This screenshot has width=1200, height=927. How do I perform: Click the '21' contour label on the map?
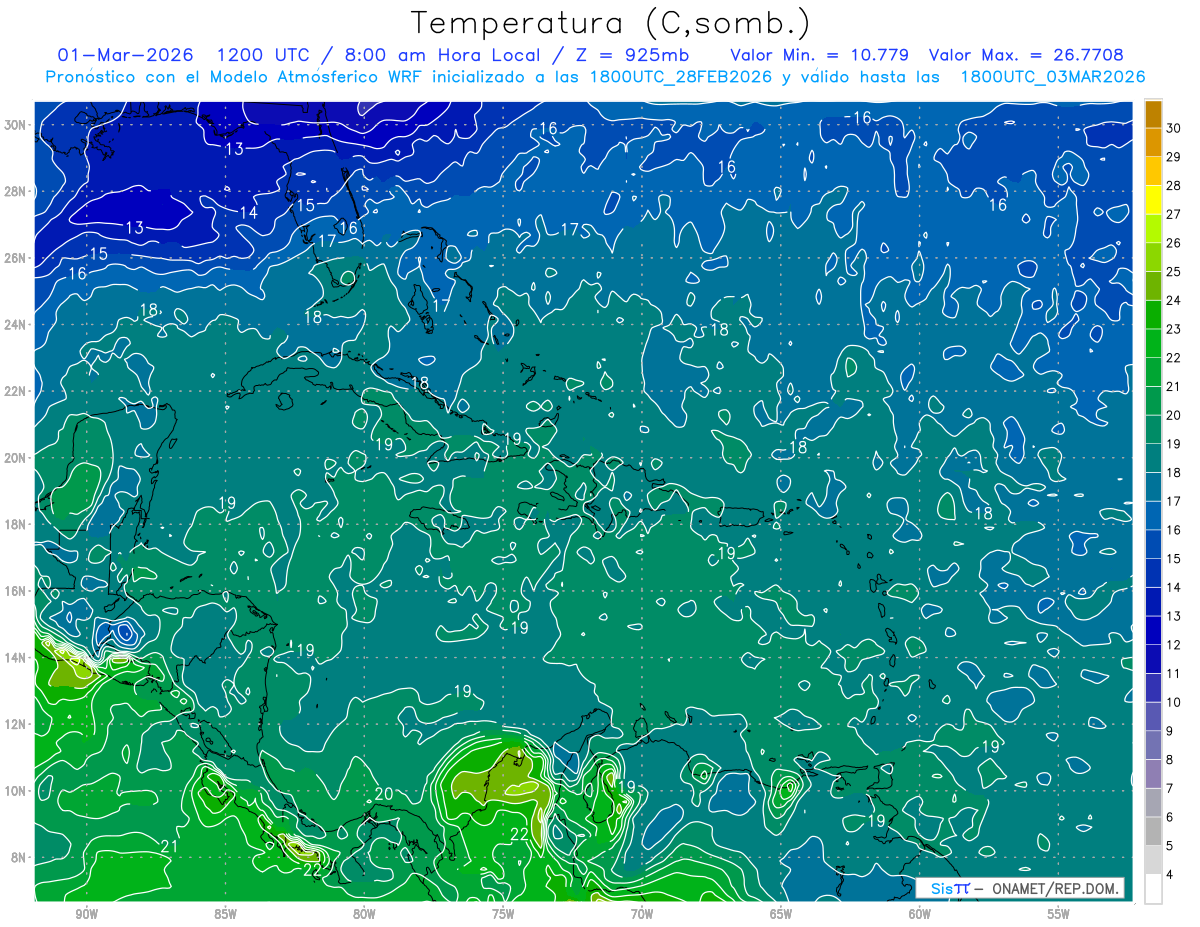(170, 848)
